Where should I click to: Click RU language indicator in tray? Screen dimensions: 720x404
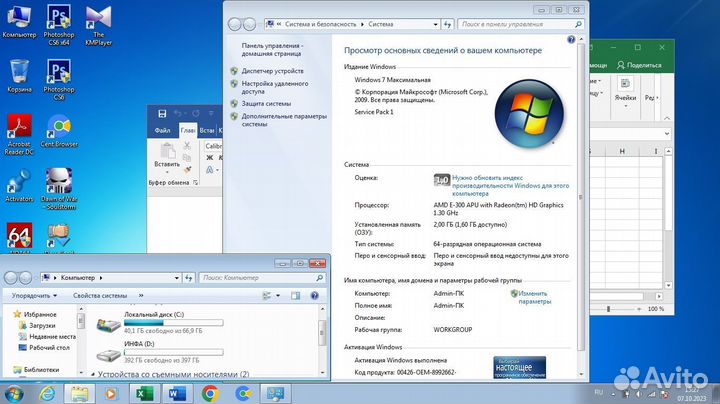coord(598,392)
